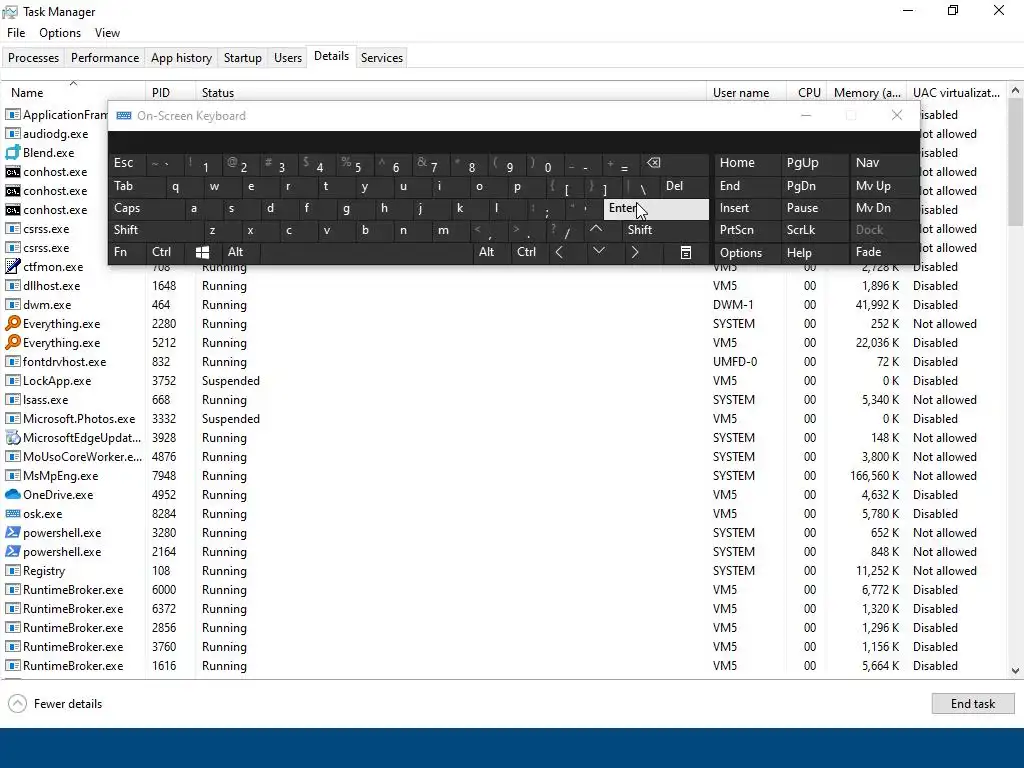Click the dwm.exe process icon
This screenshot has width=1024, height=768.
12,304
